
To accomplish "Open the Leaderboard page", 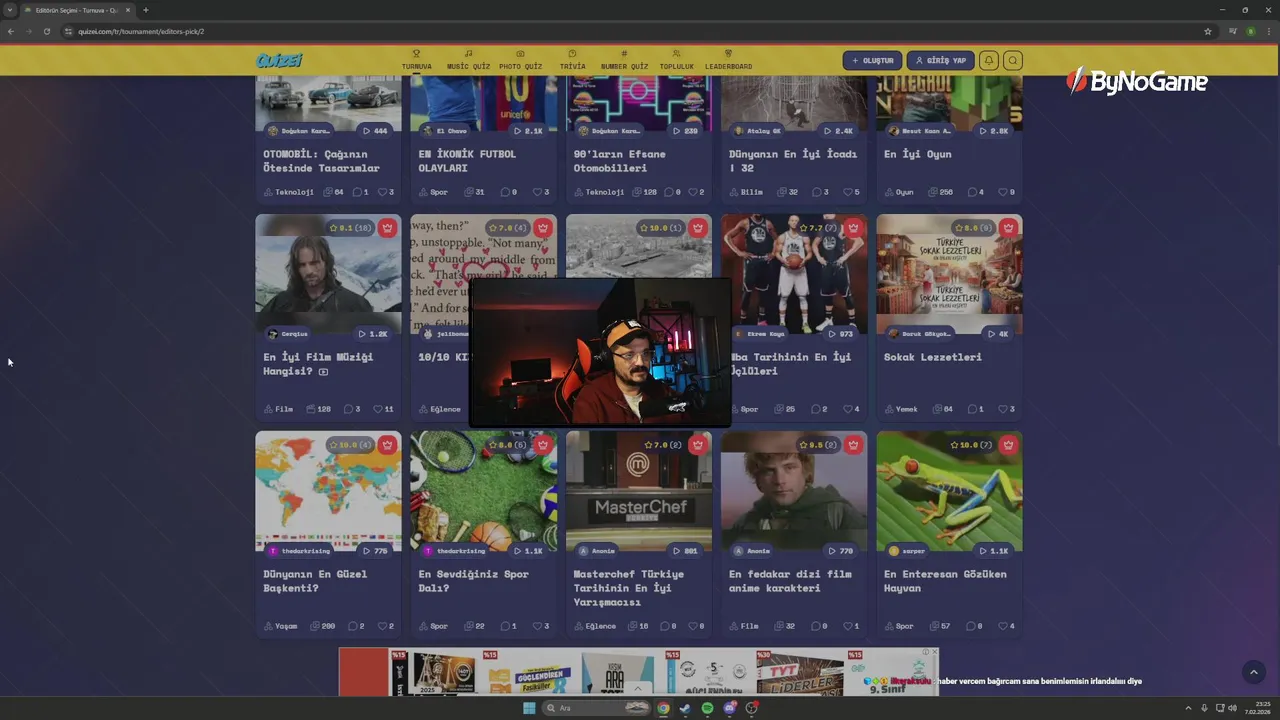I will (728, 60).
